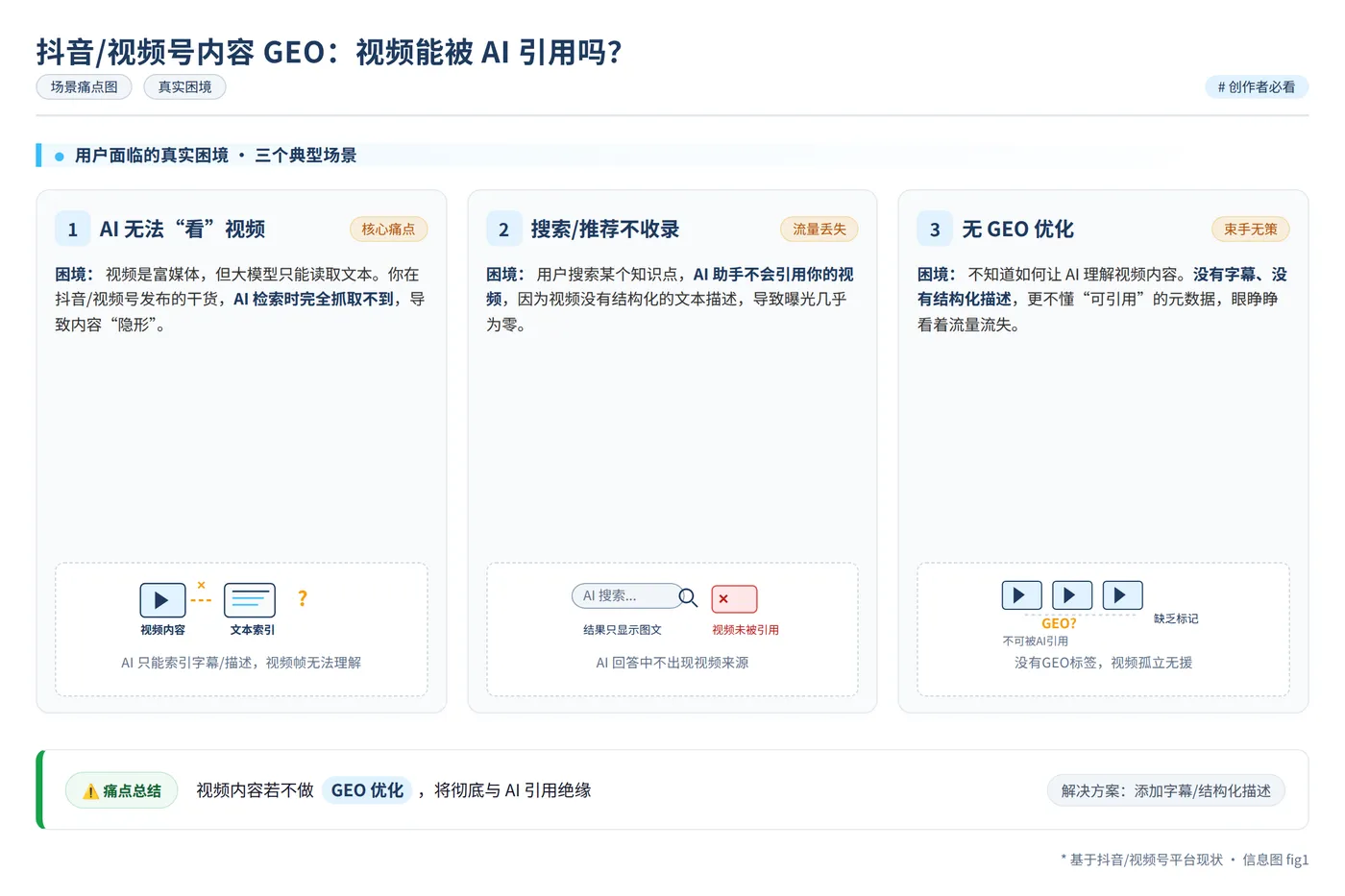Click the number 1 badge of AI 无法看视频 card
The image size is (1345, 896).
pos(72,230)
